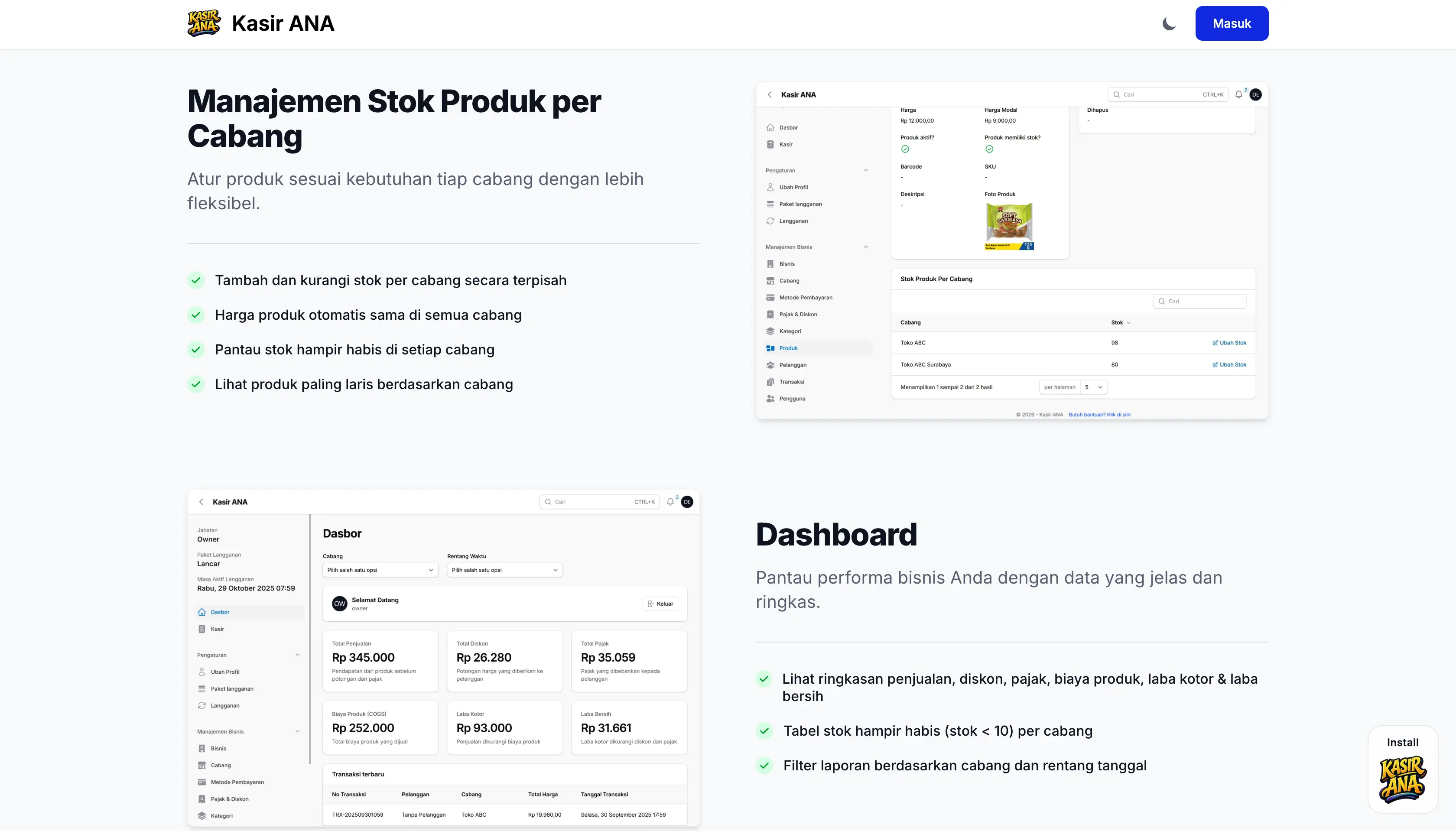Select the highlighted Produk menu item
This screenshot has width=1456, height=831.
coord(819,348)
